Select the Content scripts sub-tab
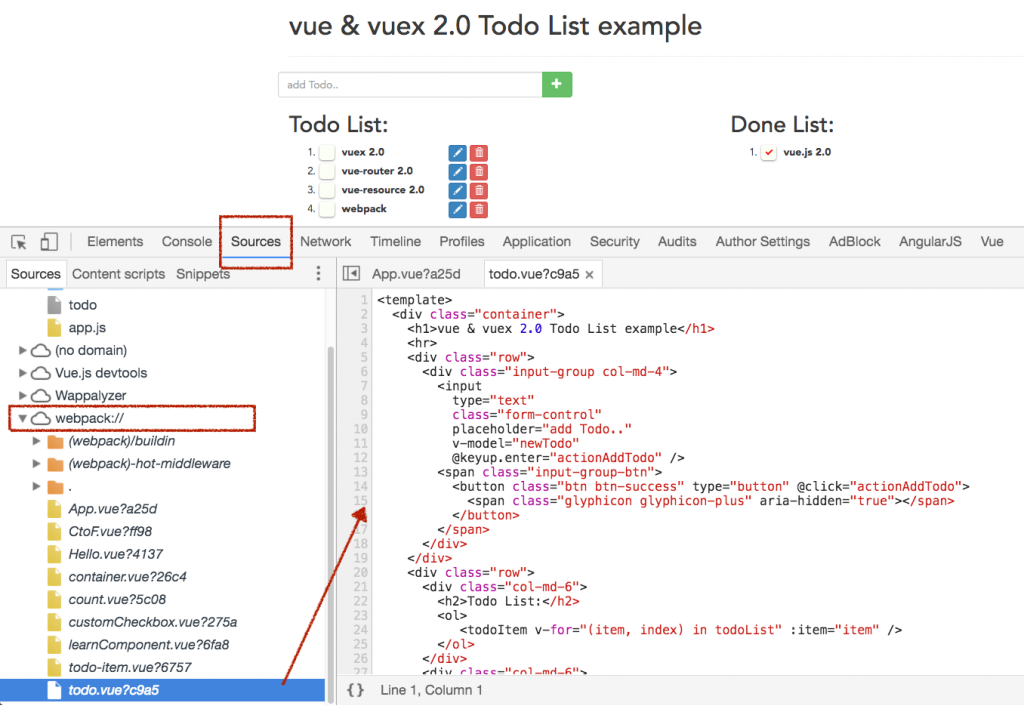The image size is (1024, 706). coord(118,274)
